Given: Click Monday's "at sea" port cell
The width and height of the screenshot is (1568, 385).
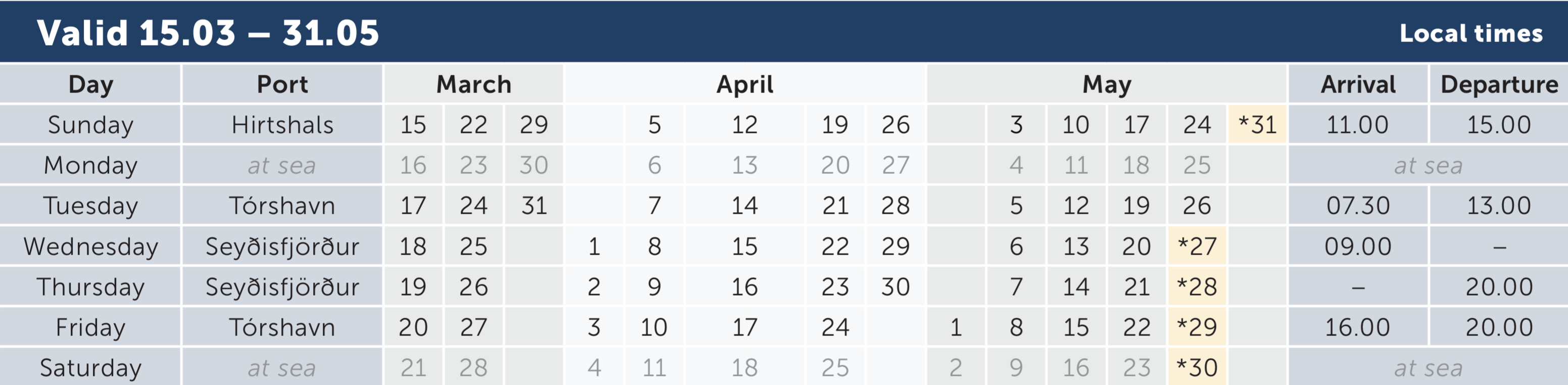Looking at the screenshot, I should pos(282,166).
